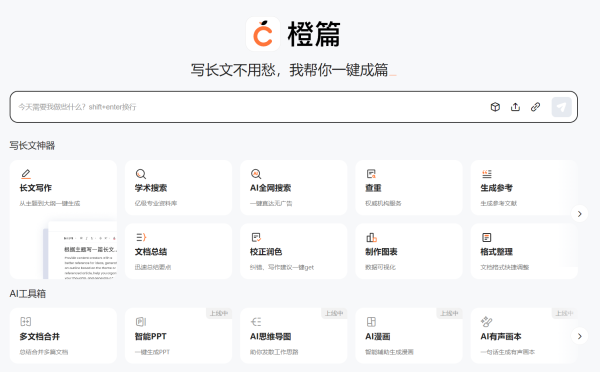Open the 格式整理 tool
600x372 pixels.
pyautogui.click(x=524, y=251)
